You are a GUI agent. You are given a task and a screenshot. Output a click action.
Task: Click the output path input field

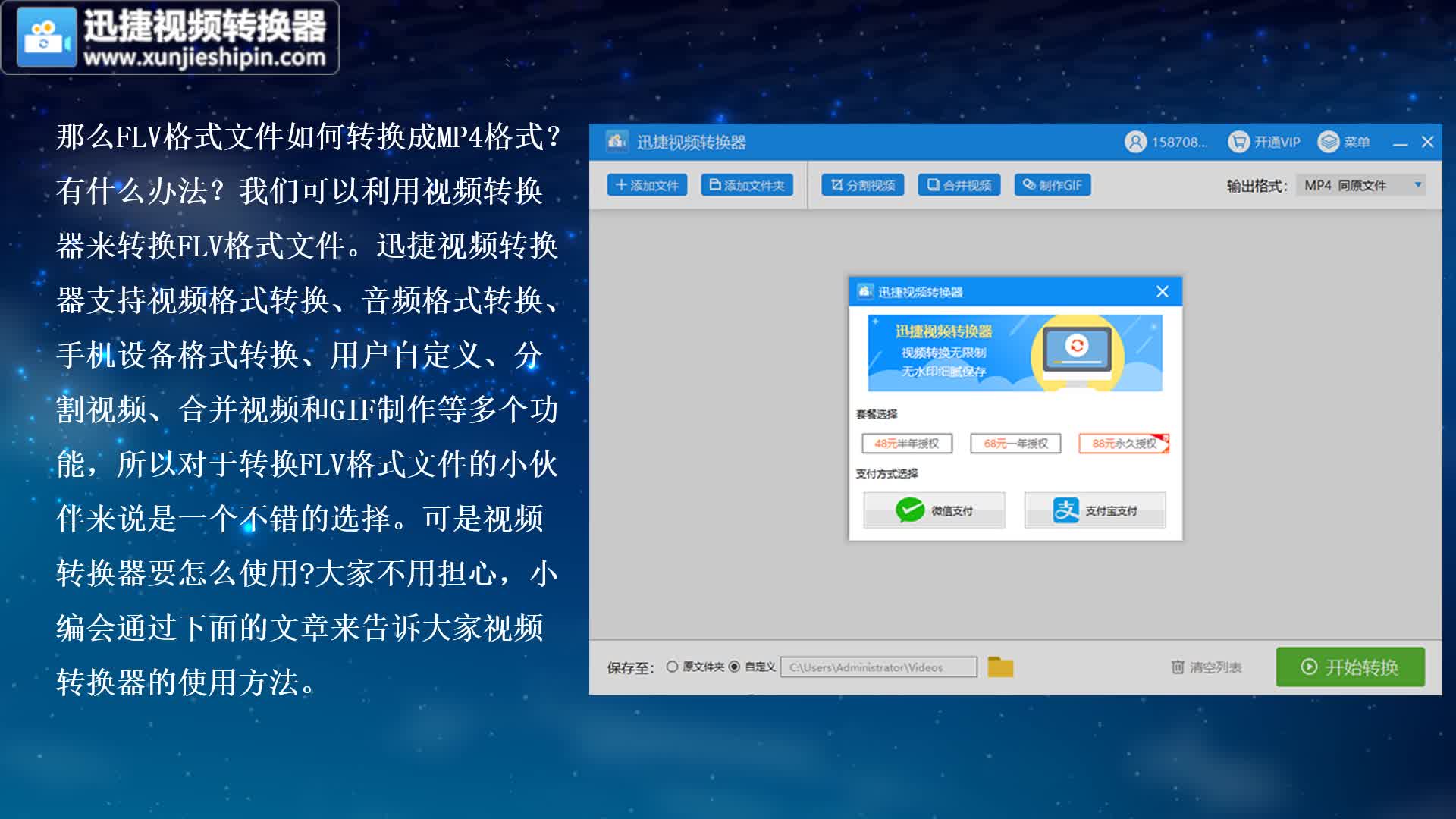tap(880, 667)
